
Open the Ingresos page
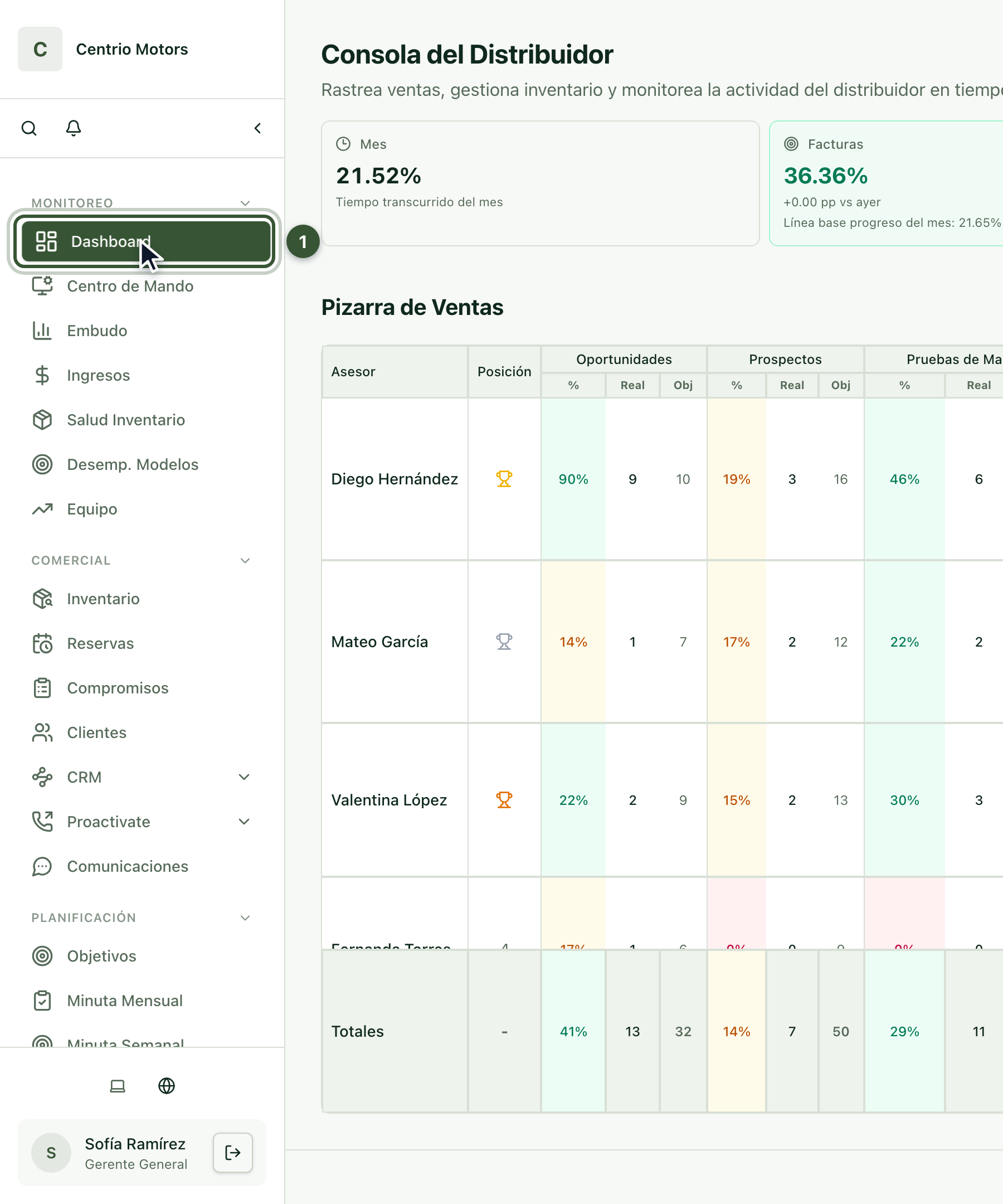(x=142, y=376)
